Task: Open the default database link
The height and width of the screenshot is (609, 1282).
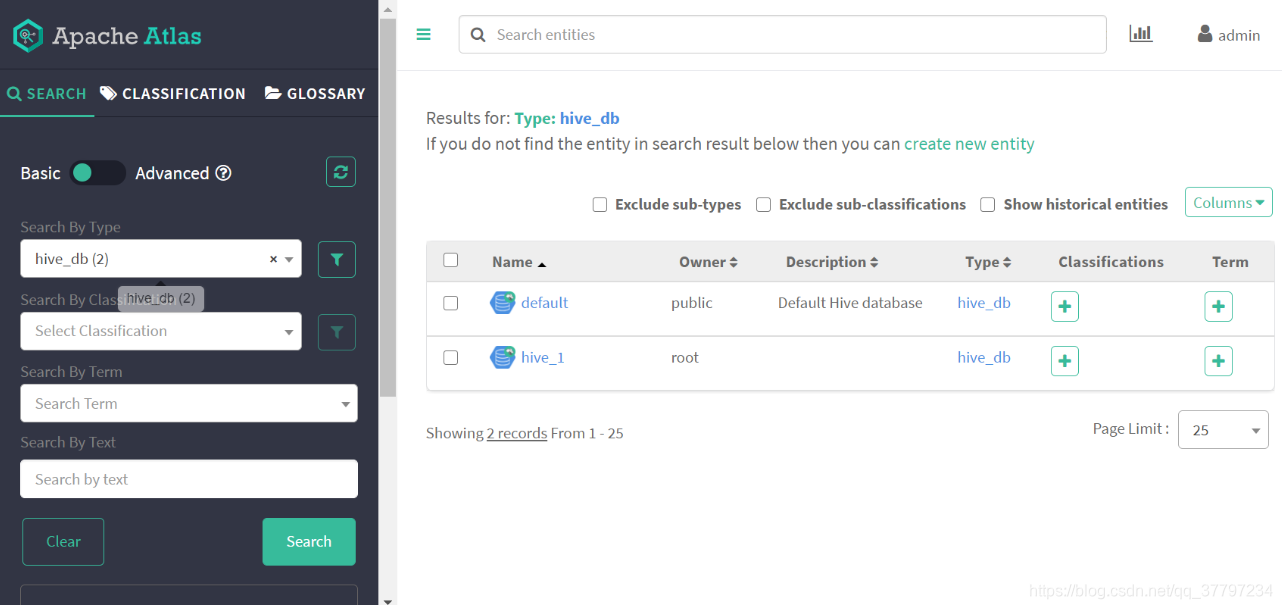Action: (x=544, y=302)
